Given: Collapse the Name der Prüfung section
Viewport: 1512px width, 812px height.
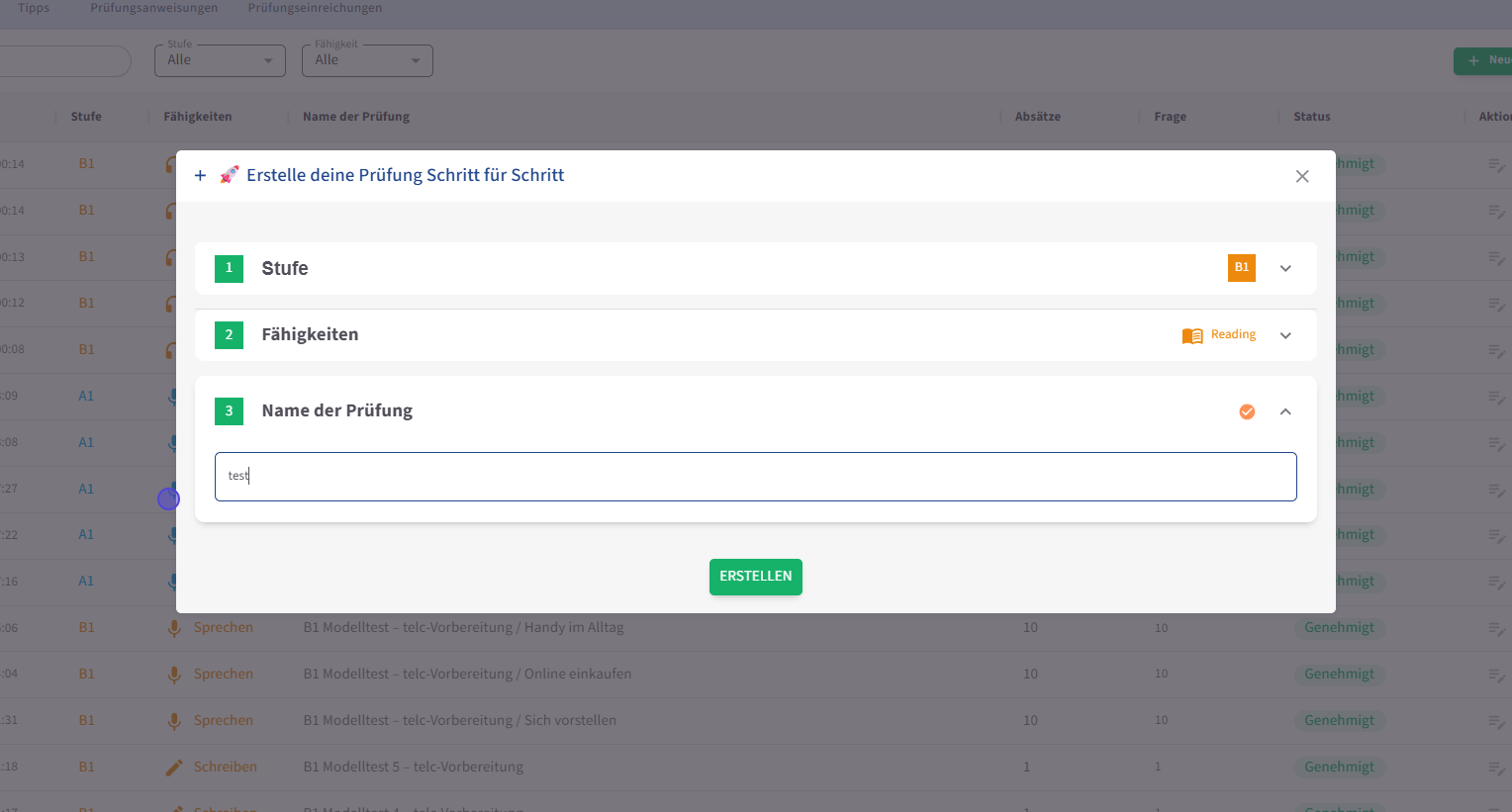Looking at the screenshot, I should point(1285,411).
